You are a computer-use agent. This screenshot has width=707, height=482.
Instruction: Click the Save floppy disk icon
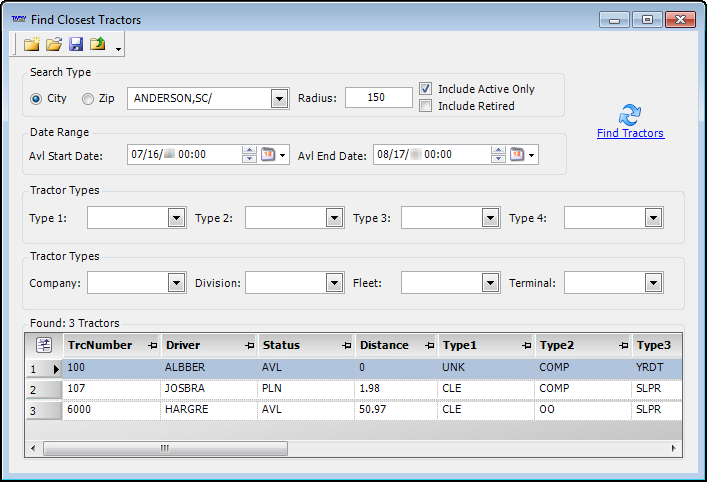(76, 44)
